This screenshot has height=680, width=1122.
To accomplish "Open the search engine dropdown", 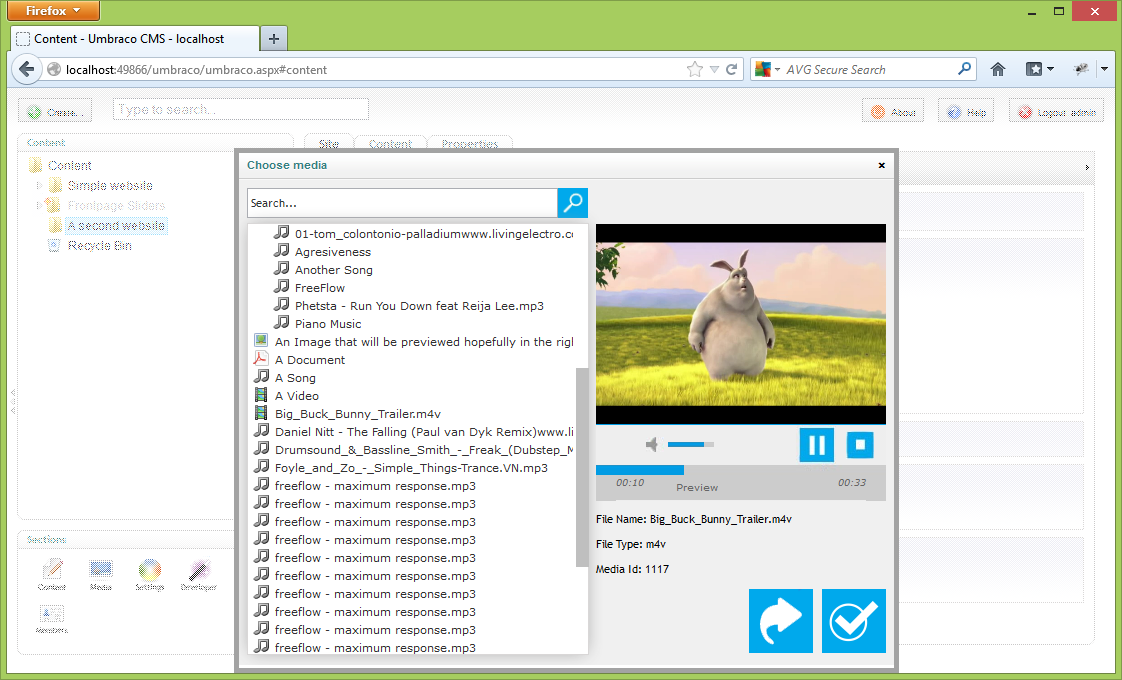I will [768, 69].
